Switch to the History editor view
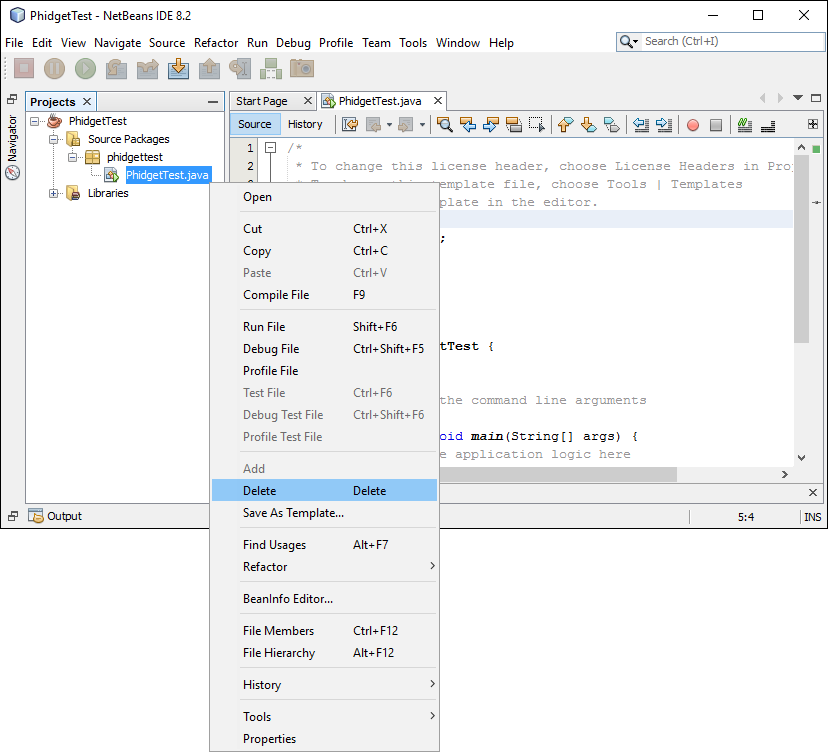 [x=305, y=125]
